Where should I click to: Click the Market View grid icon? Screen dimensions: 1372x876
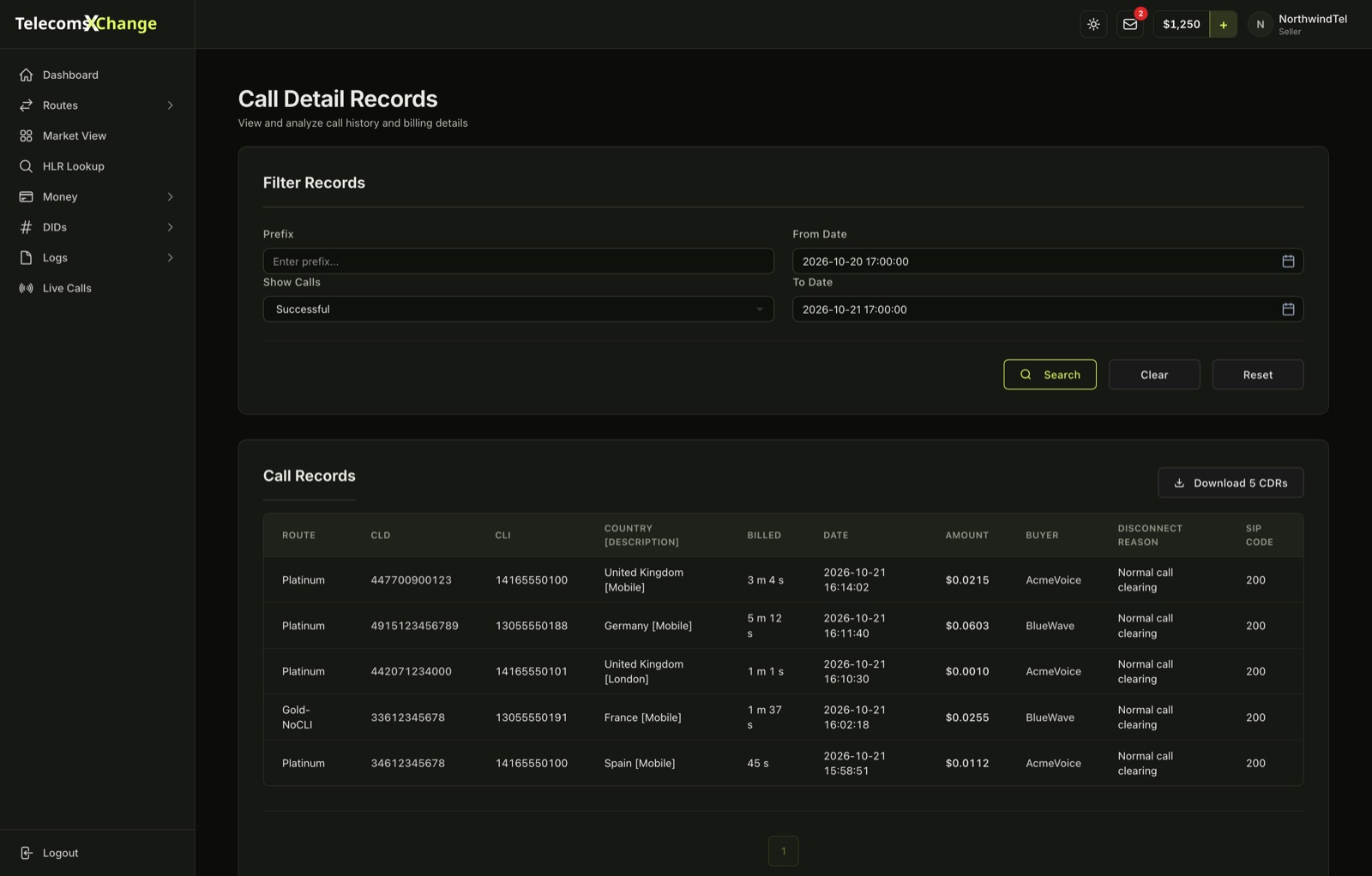pyautogui.click(x=26, y=135)
